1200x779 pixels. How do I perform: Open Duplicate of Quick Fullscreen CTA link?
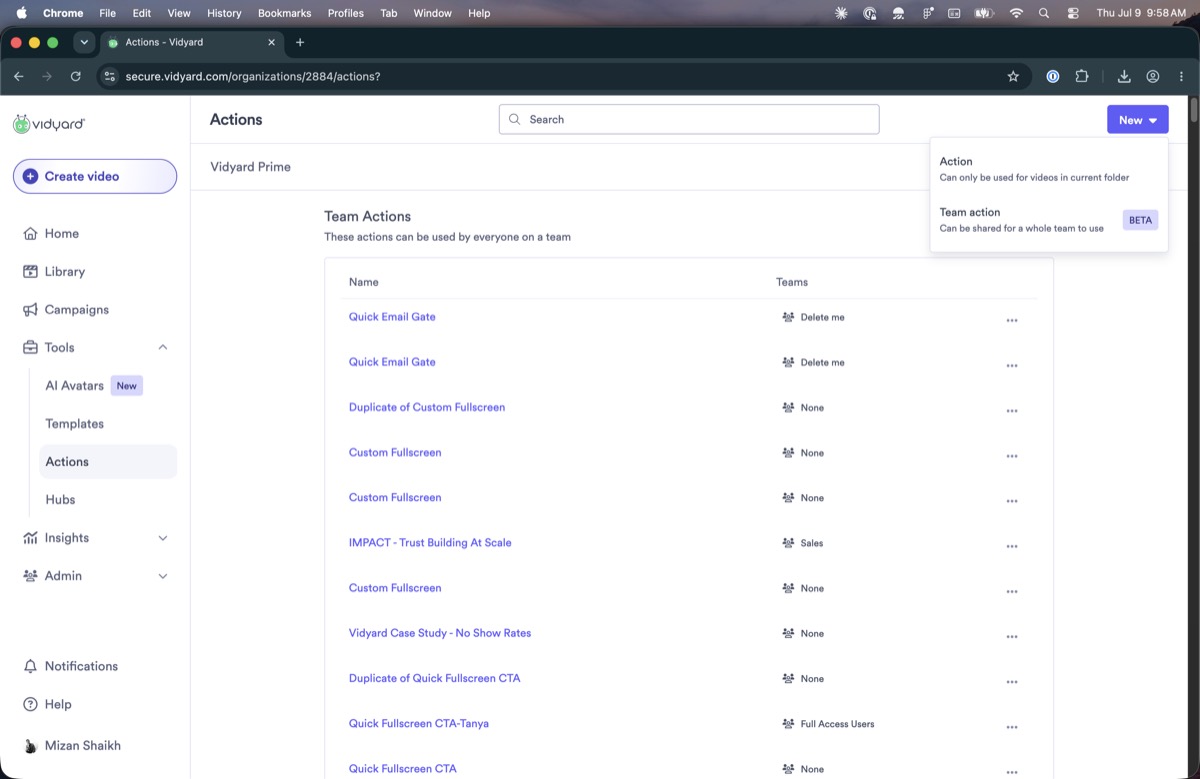tap(434, 678)
